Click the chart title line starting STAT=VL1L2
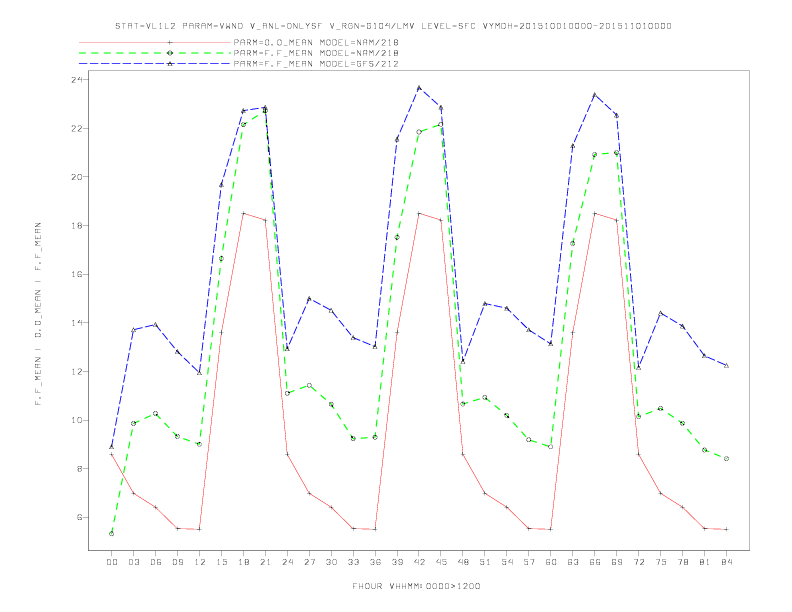 [x=393, y=26]
